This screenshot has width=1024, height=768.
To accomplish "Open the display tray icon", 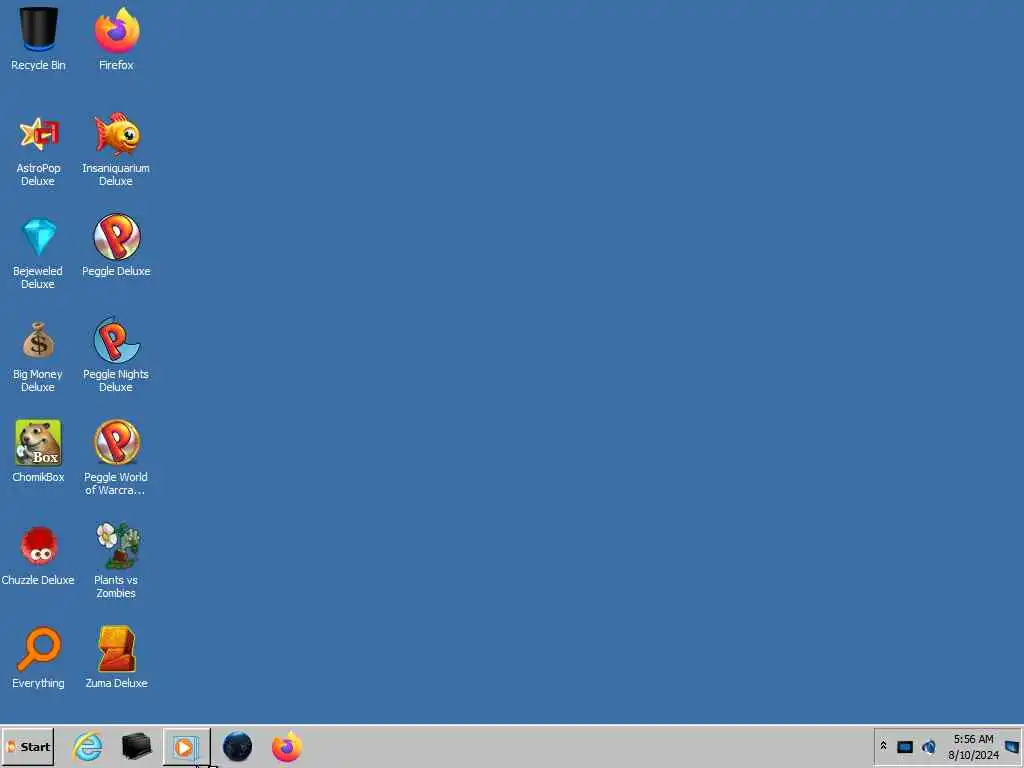I will tap(904, 746).
